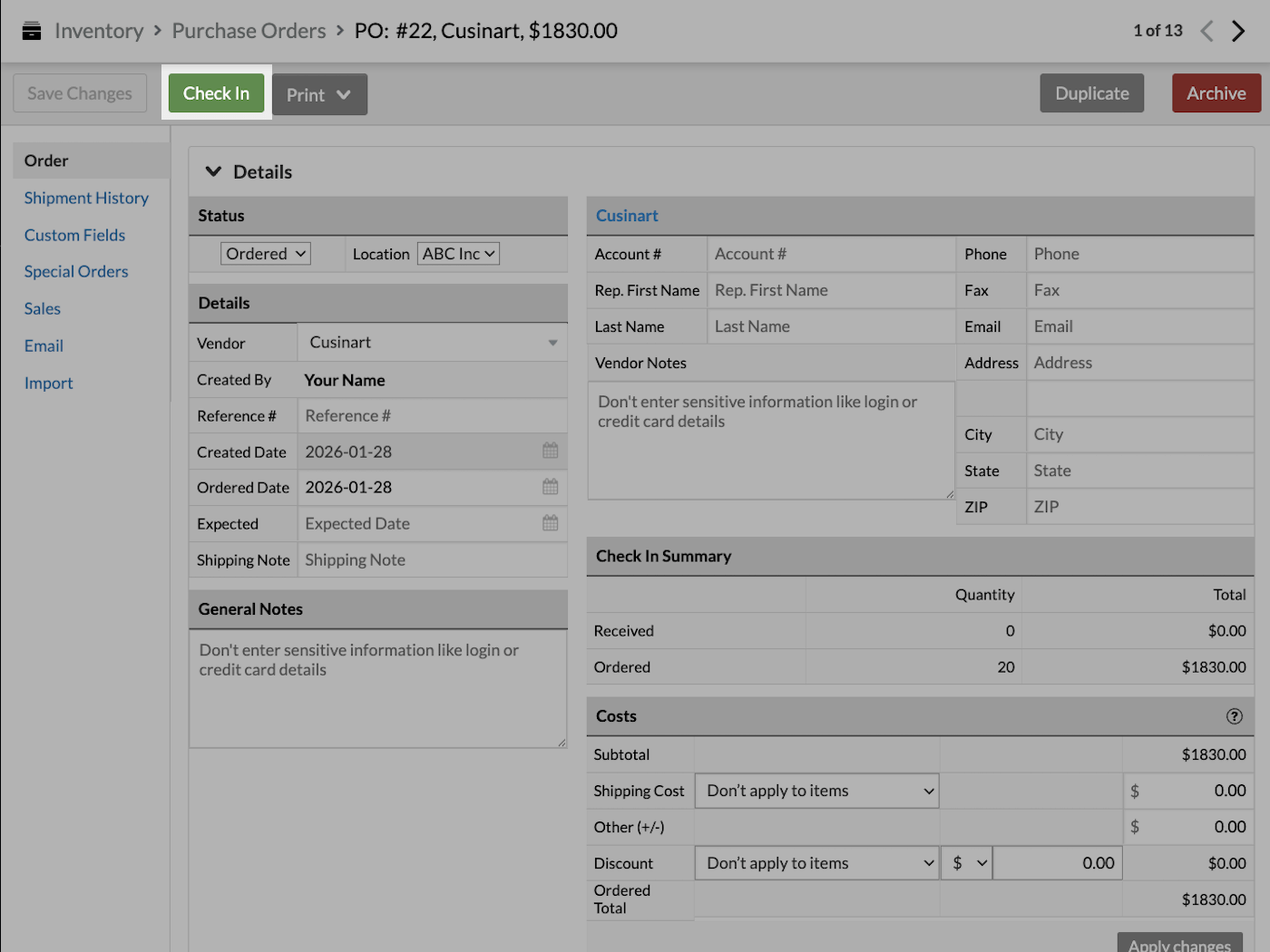
Task: Open the Discount currency dollar dropdown
Action: (966, 862)
